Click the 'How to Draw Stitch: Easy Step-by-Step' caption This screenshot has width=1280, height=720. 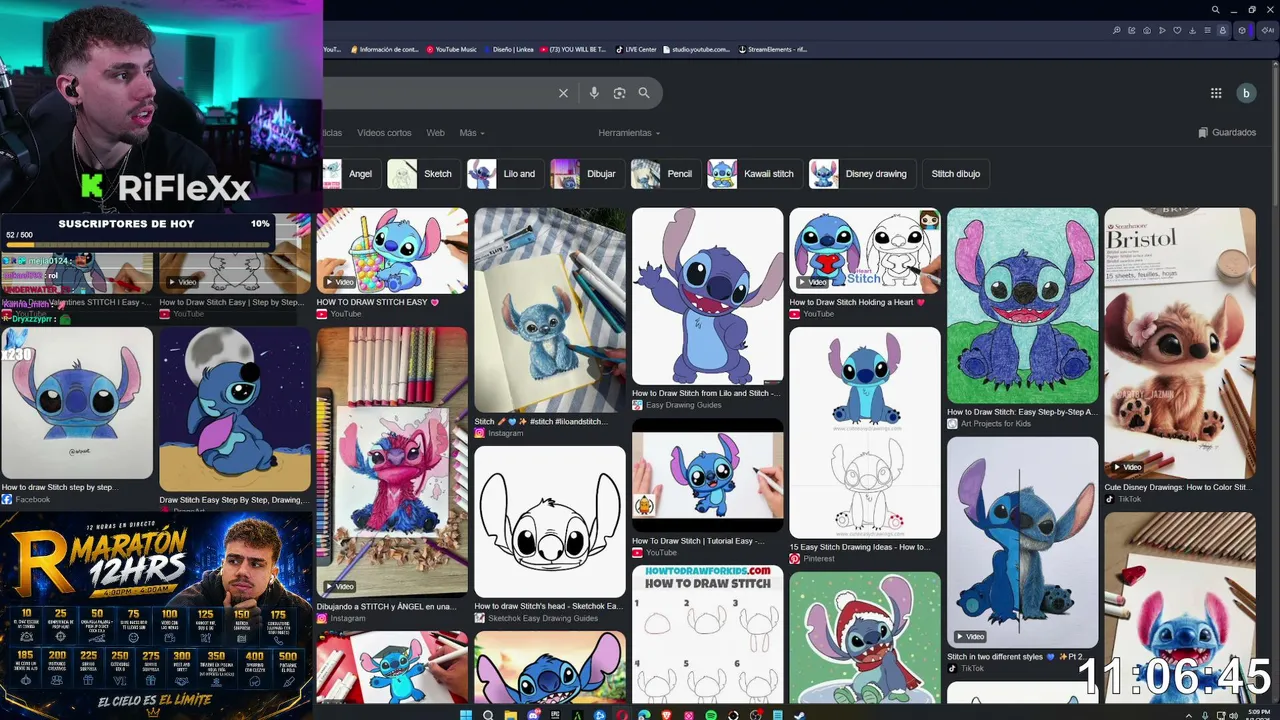[1022, 412]
